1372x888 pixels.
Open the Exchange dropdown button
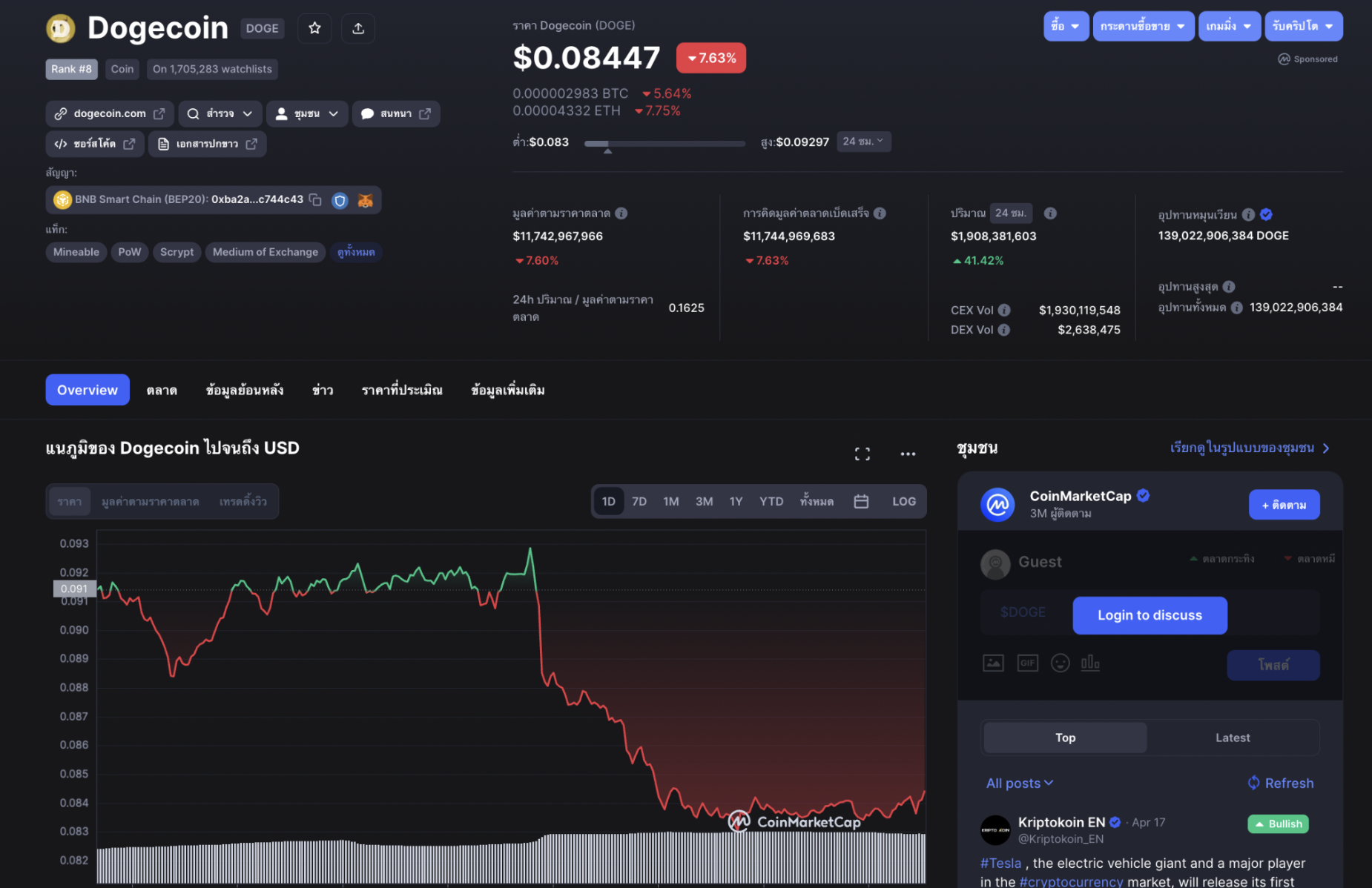[1143, 27]
